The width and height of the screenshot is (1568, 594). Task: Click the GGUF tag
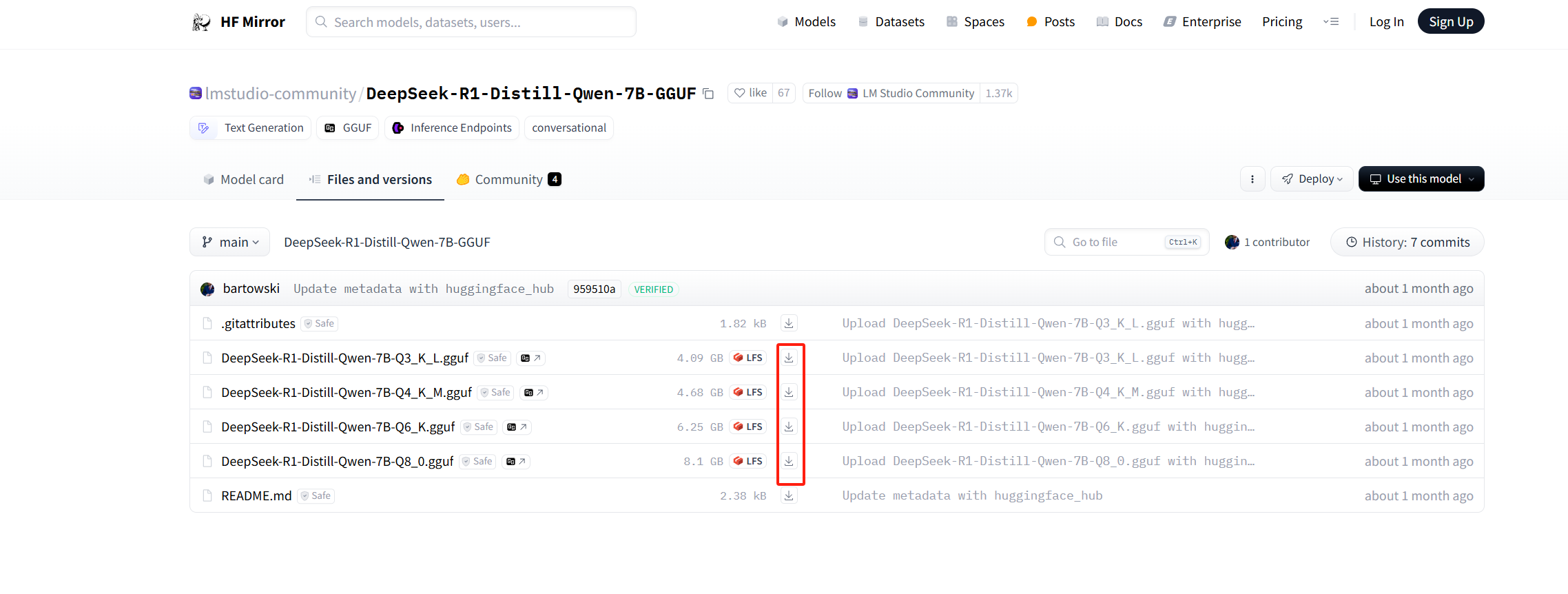point(348,128)
